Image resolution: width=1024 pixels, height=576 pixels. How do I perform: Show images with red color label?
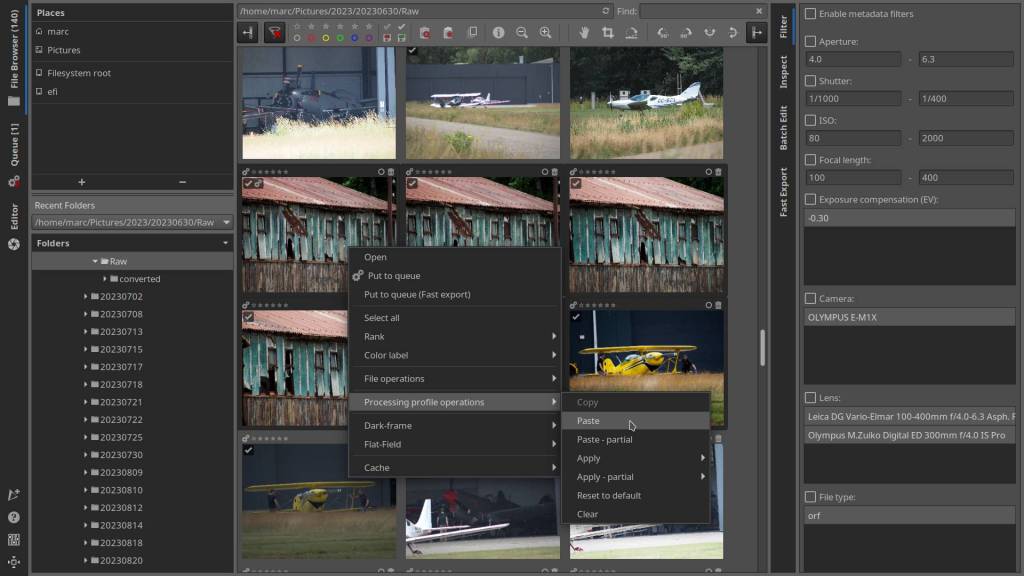tap(312, 39)
